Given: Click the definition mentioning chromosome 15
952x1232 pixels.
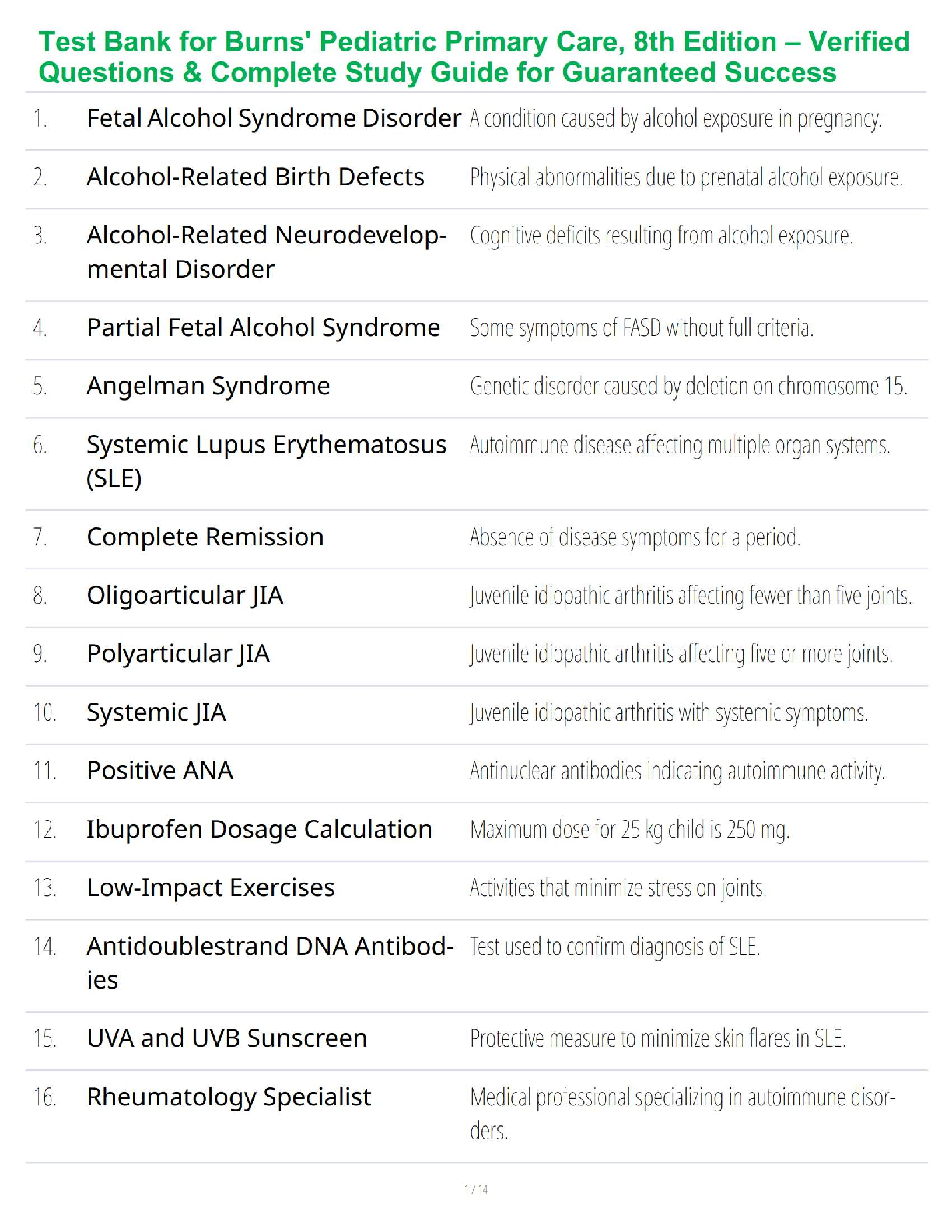Looking at the screenshot, I should click(x=688, y=387).
